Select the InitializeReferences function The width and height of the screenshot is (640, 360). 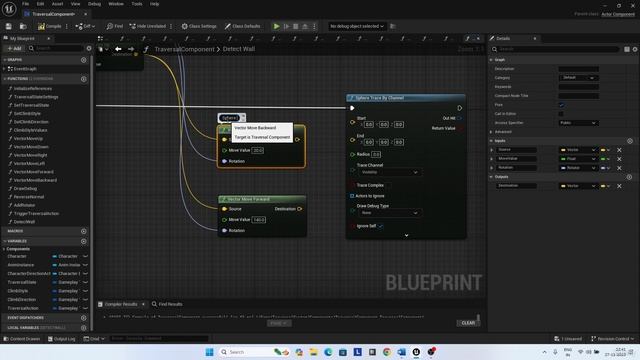point(32,89)
